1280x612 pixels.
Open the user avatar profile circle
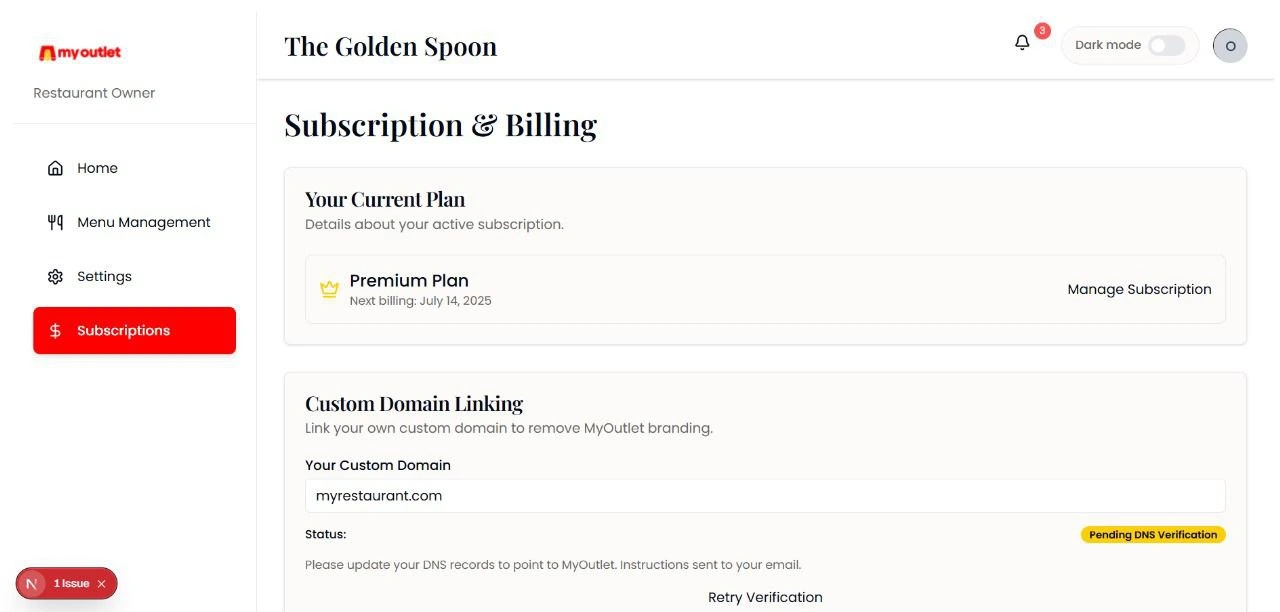click(x=1230, y=45)
